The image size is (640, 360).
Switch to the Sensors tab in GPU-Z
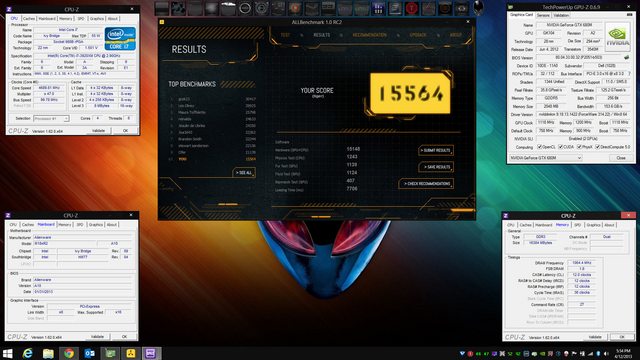click(543, 15)
